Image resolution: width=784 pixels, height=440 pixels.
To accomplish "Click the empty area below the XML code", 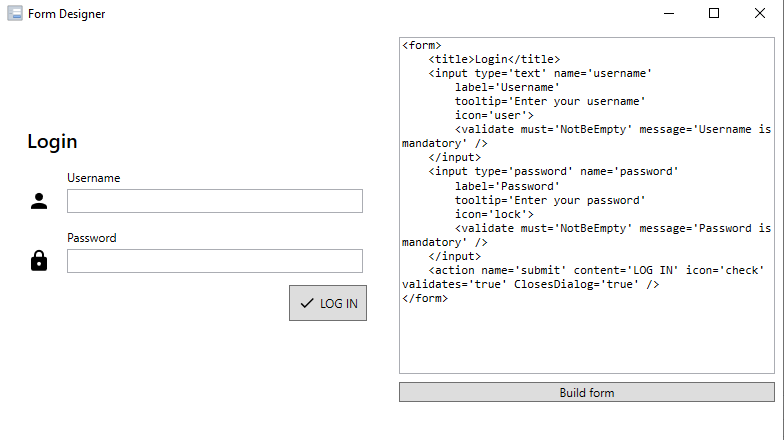I will 586,339.
